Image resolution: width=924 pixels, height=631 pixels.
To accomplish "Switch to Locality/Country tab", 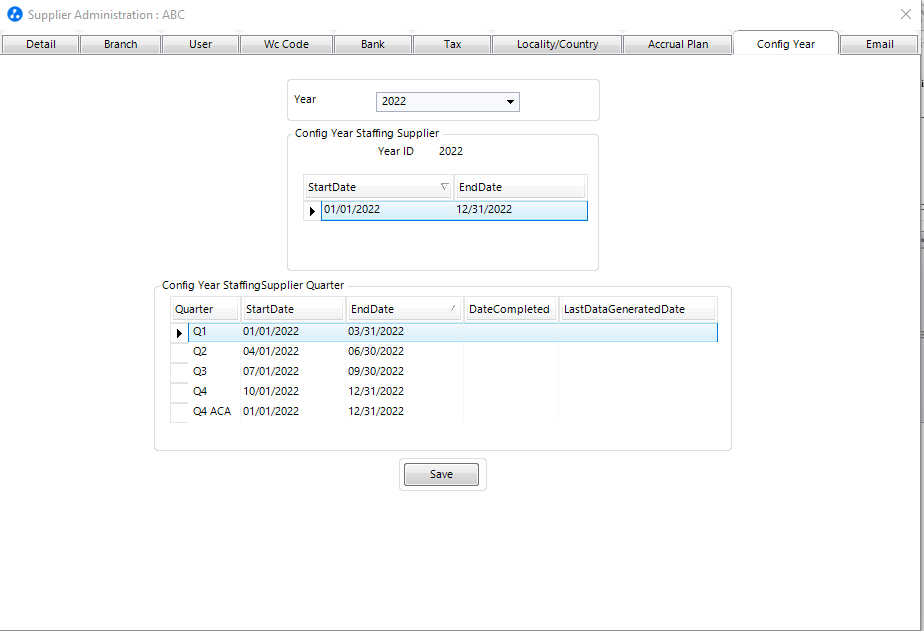I will click(x=557, y=44).
